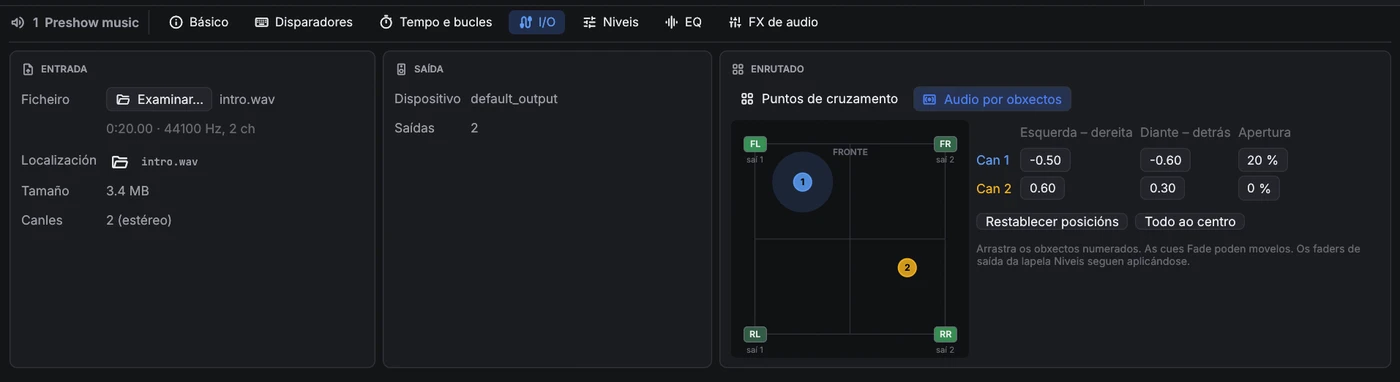Select Audio por obxectos routing mode
This screenshot has height=382, width=1400.
[x=992, y=99]
